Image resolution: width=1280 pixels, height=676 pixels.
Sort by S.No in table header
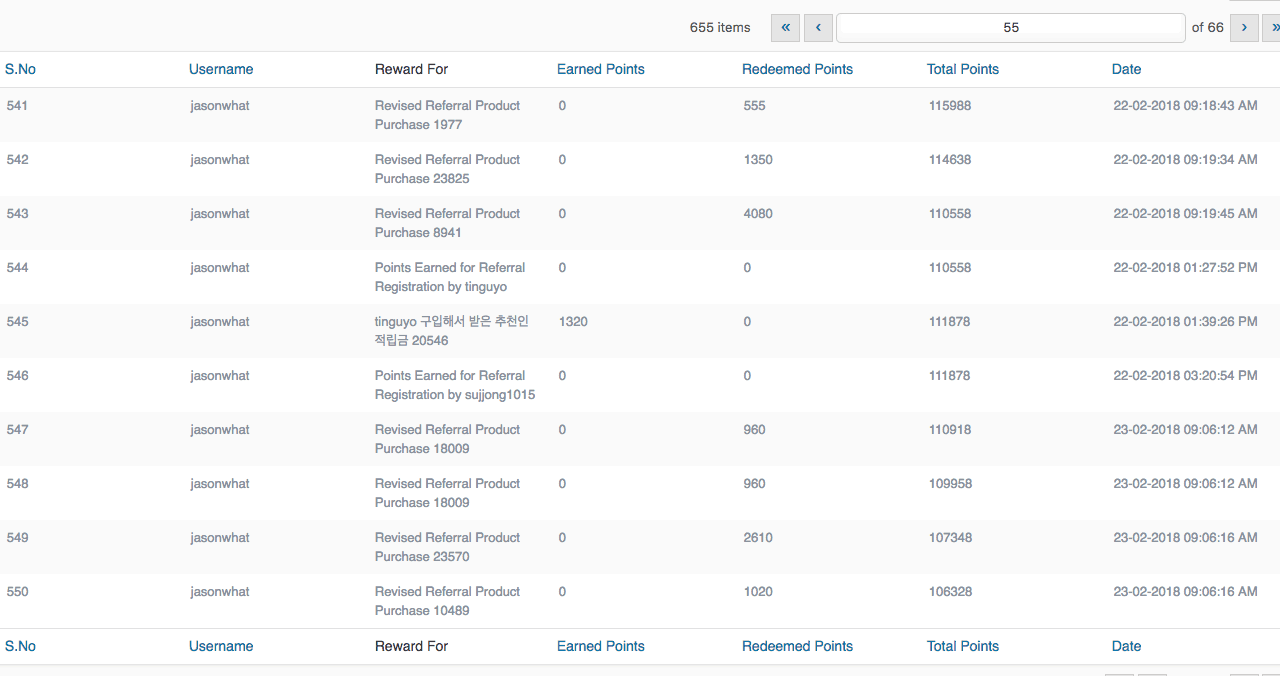pos(20,69)
